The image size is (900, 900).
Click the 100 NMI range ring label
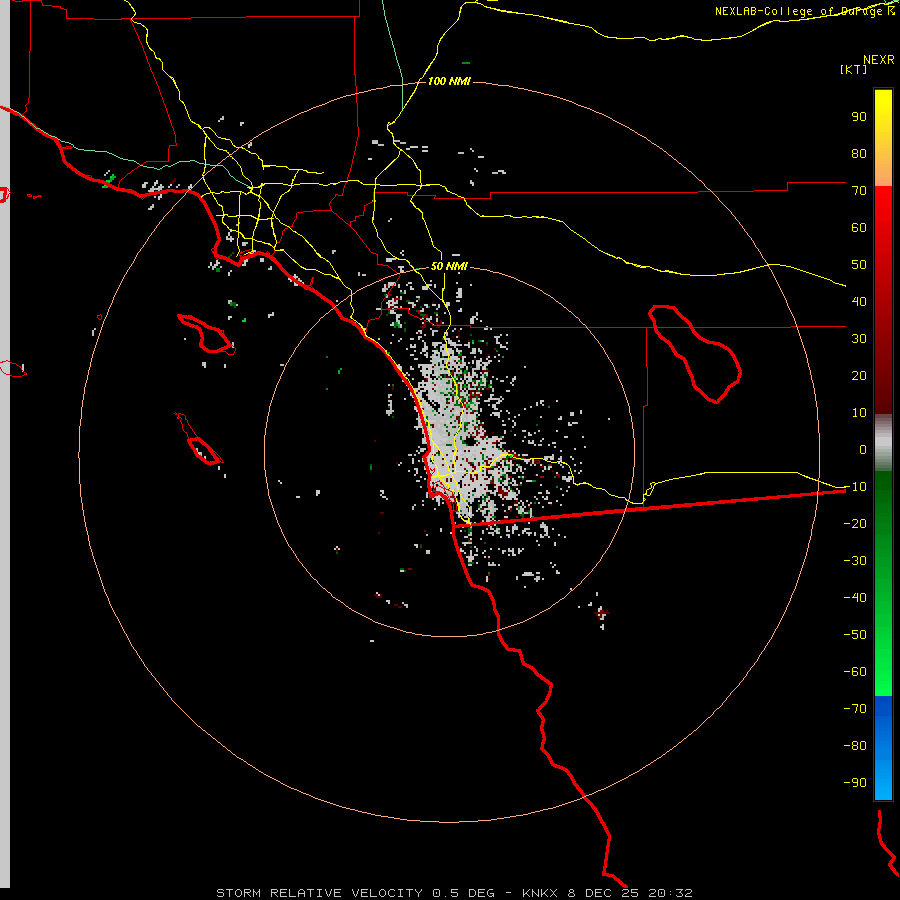point(449,82)
